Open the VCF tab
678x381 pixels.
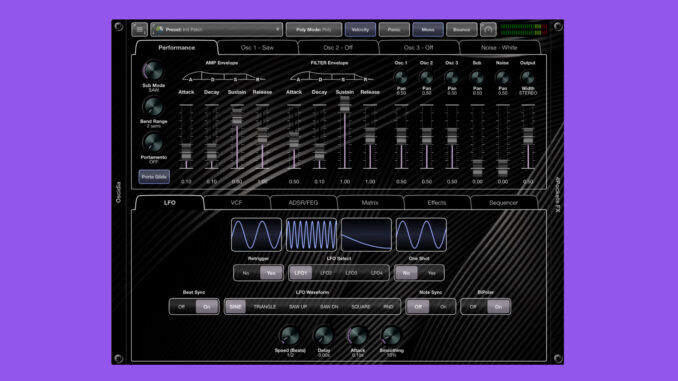click(236, 202)
